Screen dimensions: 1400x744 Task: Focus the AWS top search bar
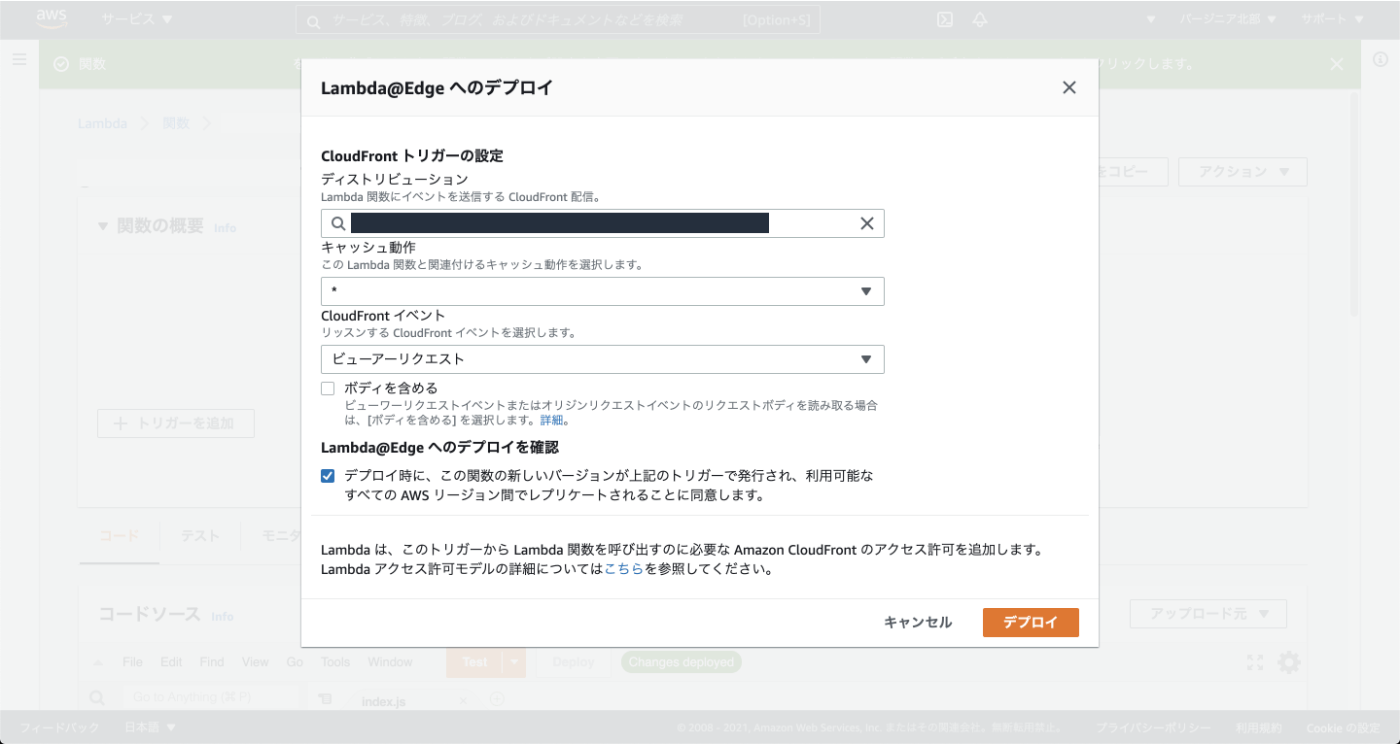pyautogui.click(x=558, y=20)
